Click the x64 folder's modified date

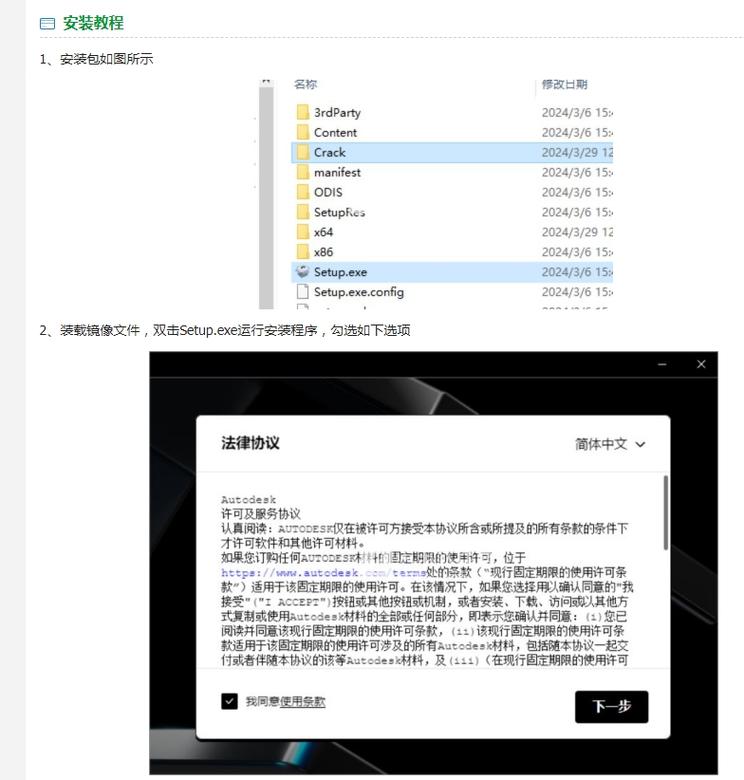[577, 232]
